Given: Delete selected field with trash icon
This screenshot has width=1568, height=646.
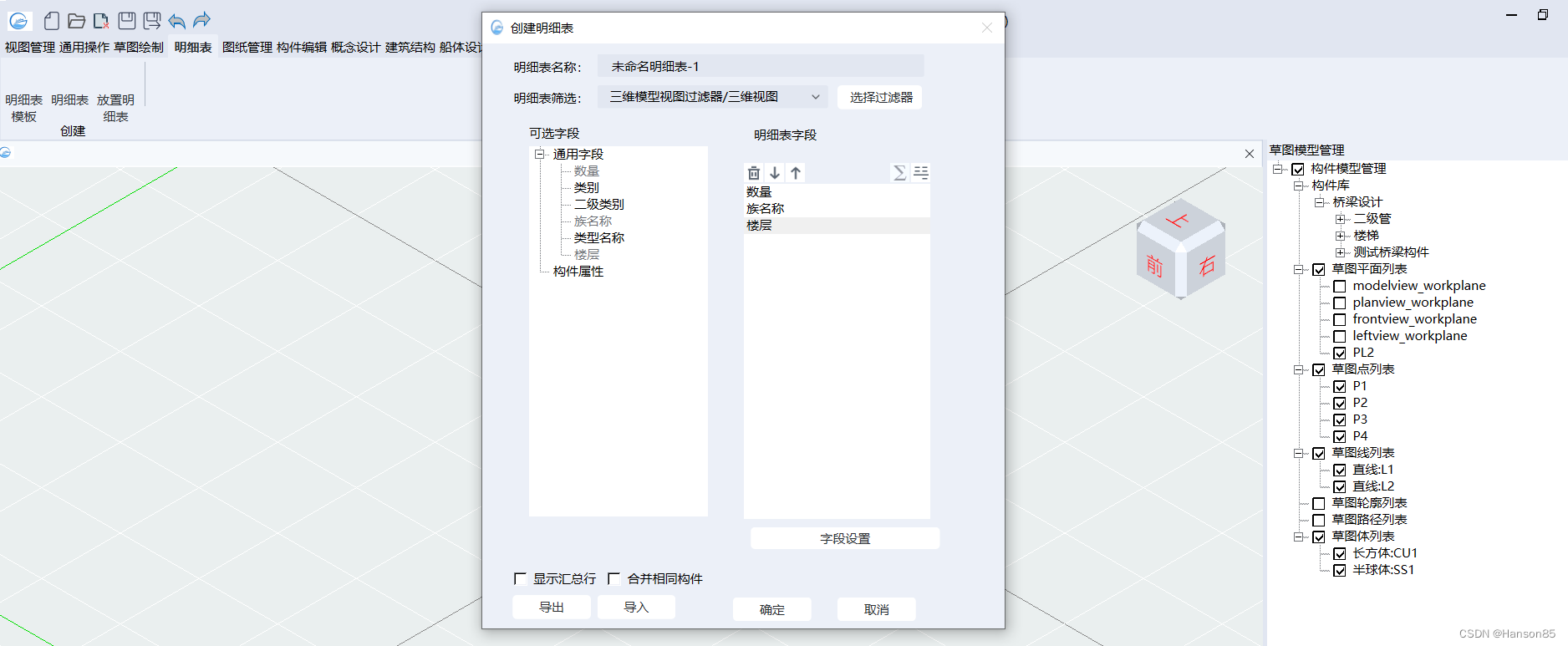Looking at the screenshot, I should click(754, 173).
